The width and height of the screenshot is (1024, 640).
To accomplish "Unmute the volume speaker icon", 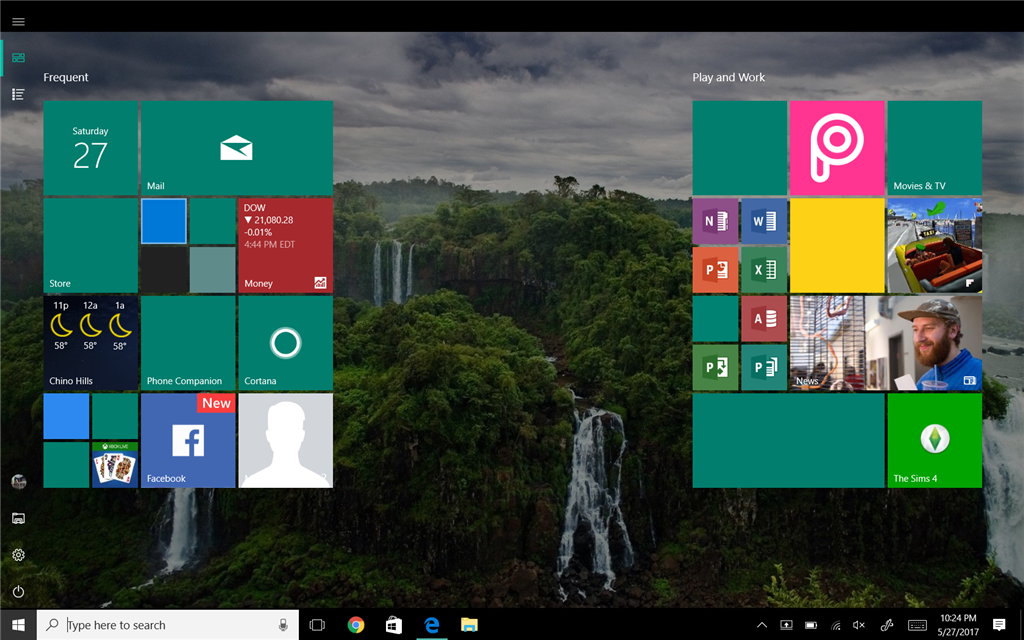I will 859,625.
